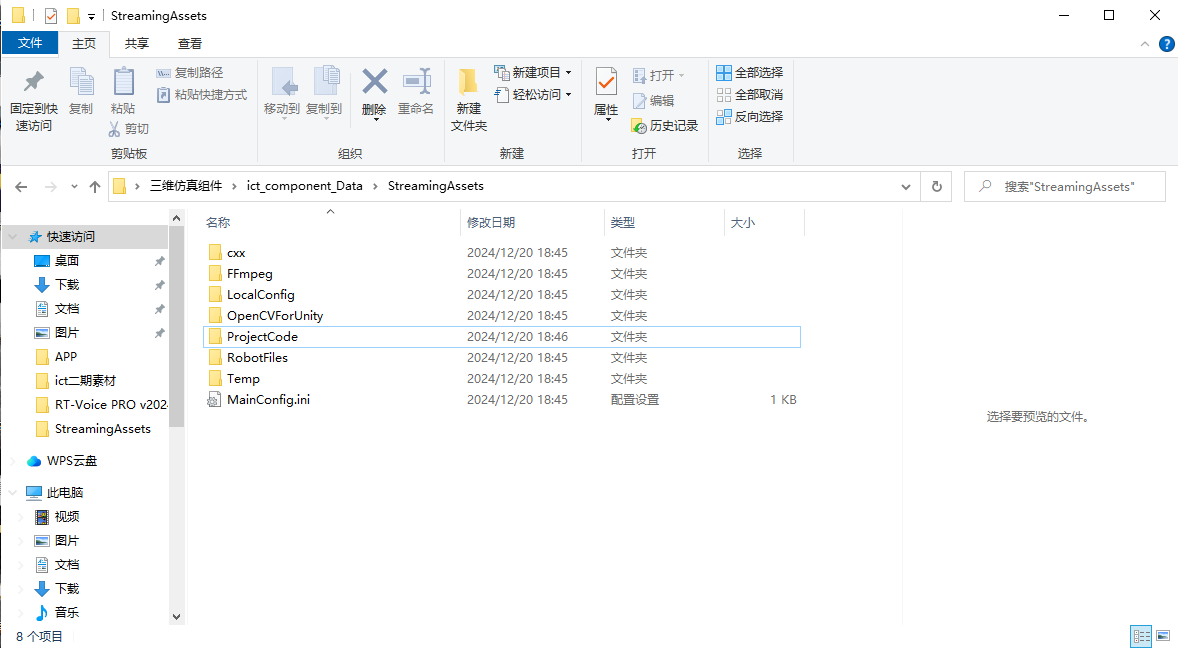
Task: Click the 重命名 rename icon
Action: [416, 82]
